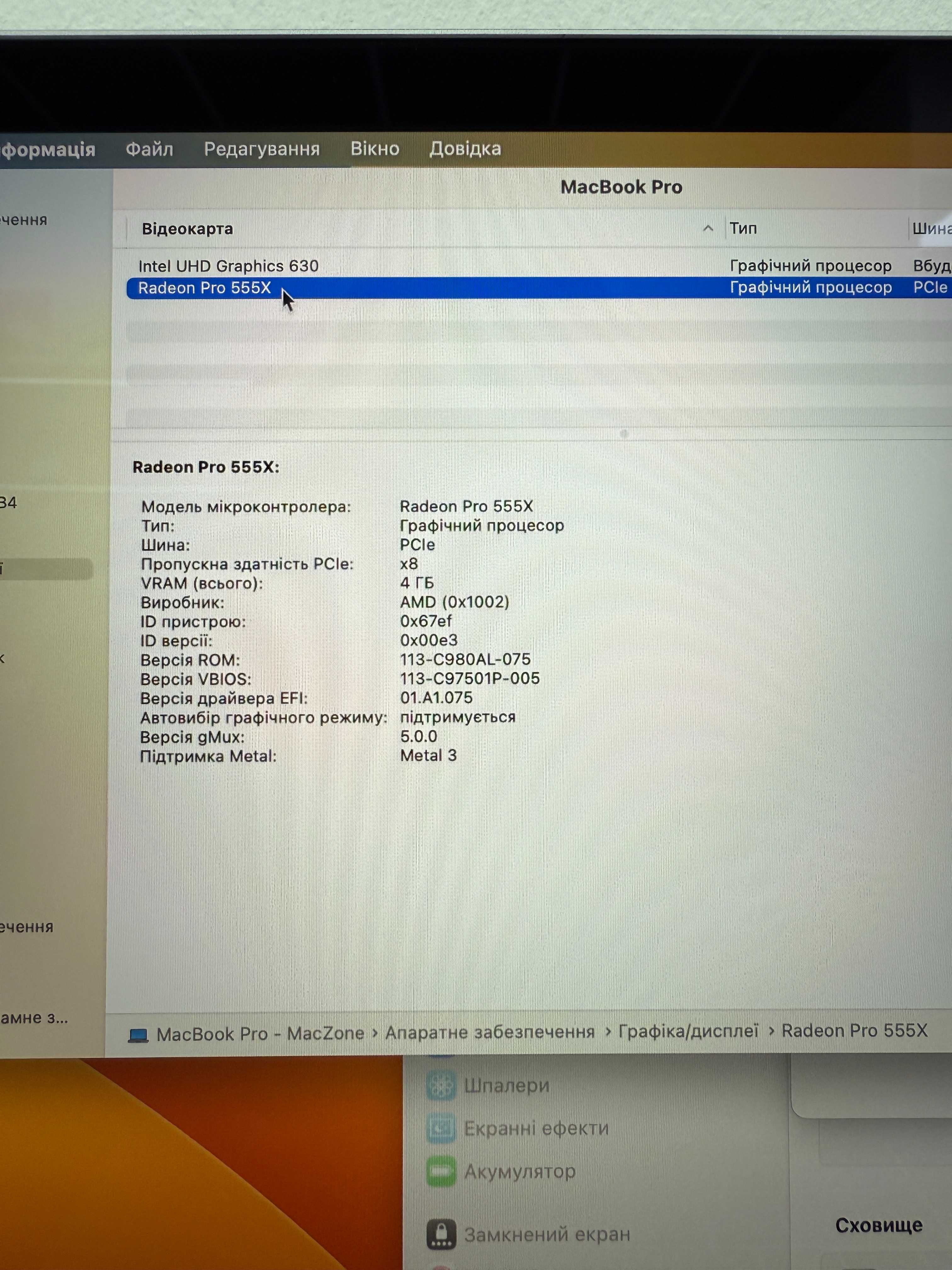Image resolution: width=952 pixels, height=1270 pixels.
Task: Open the Вікно menu
Action: tap(375, 149)
